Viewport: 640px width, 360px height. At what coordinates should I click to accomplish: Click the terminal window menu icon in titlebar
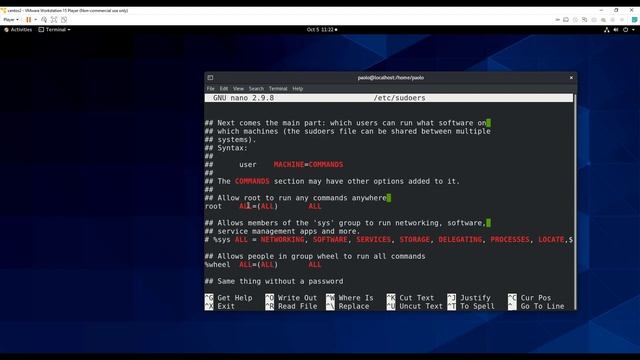coord(210,78)
